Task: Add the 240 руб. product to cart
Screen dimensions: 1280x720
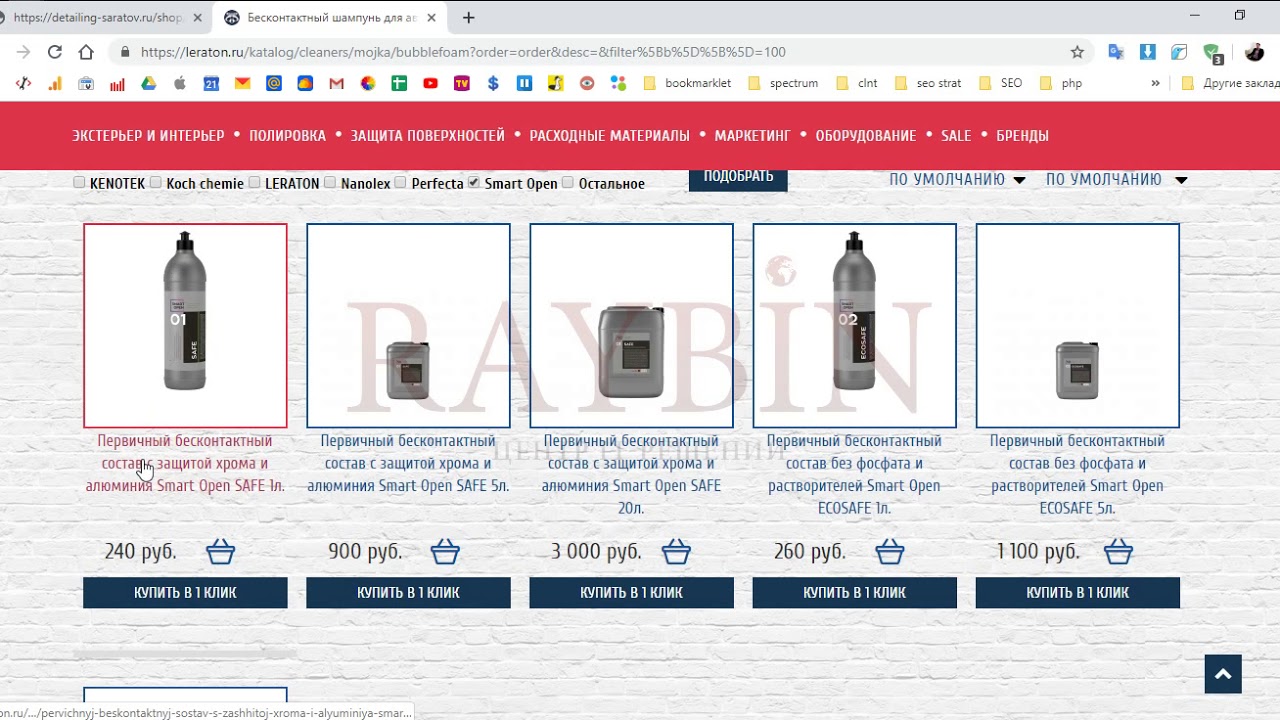Action: point(220,551)
